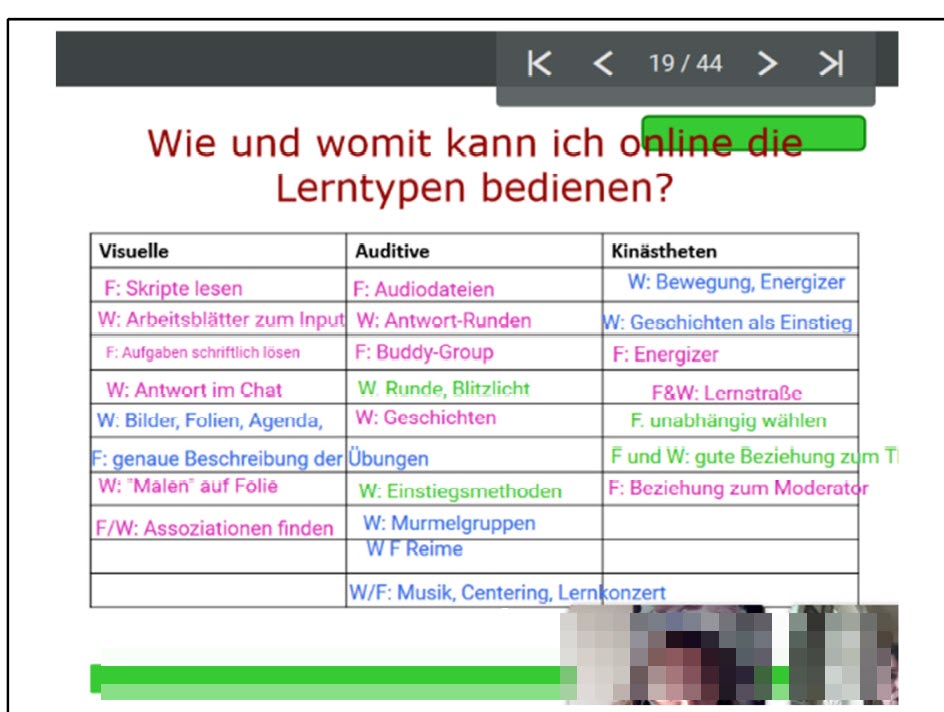Screen dimensions: 944x712
Task: Click 'W: Bilder, Folien, Agenda,' entry
Action: 210,420
